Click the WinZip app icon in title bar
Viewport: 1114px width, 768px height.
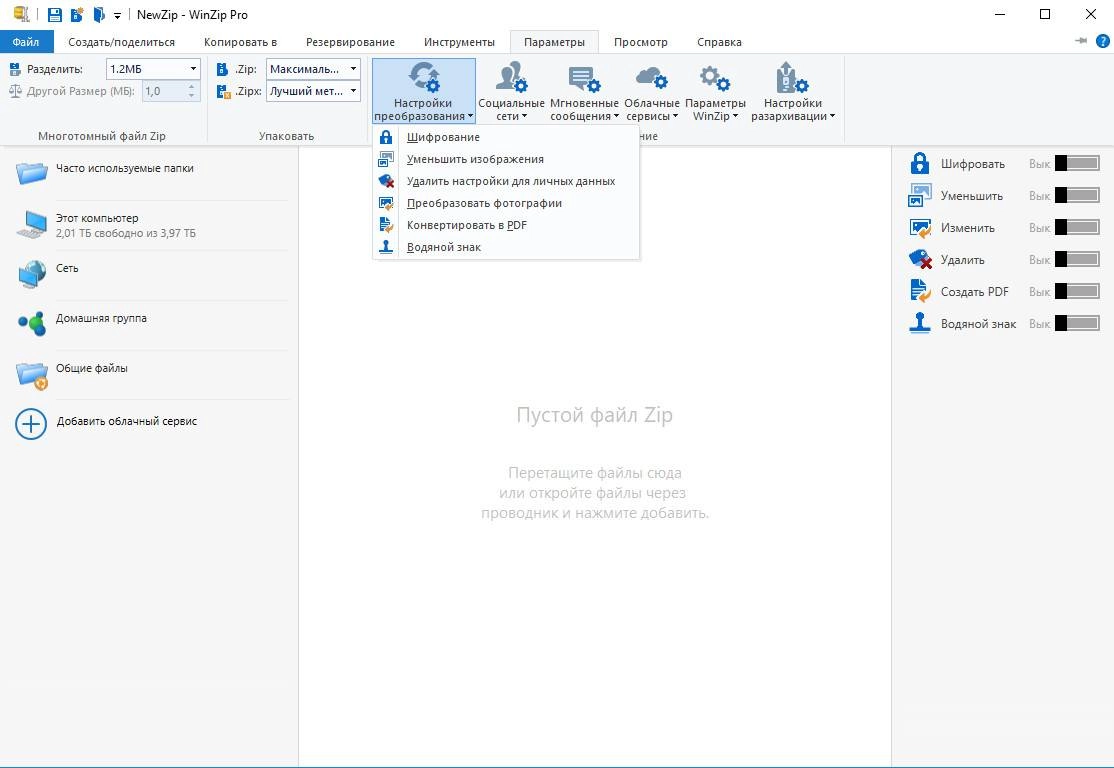click(21, 13)
